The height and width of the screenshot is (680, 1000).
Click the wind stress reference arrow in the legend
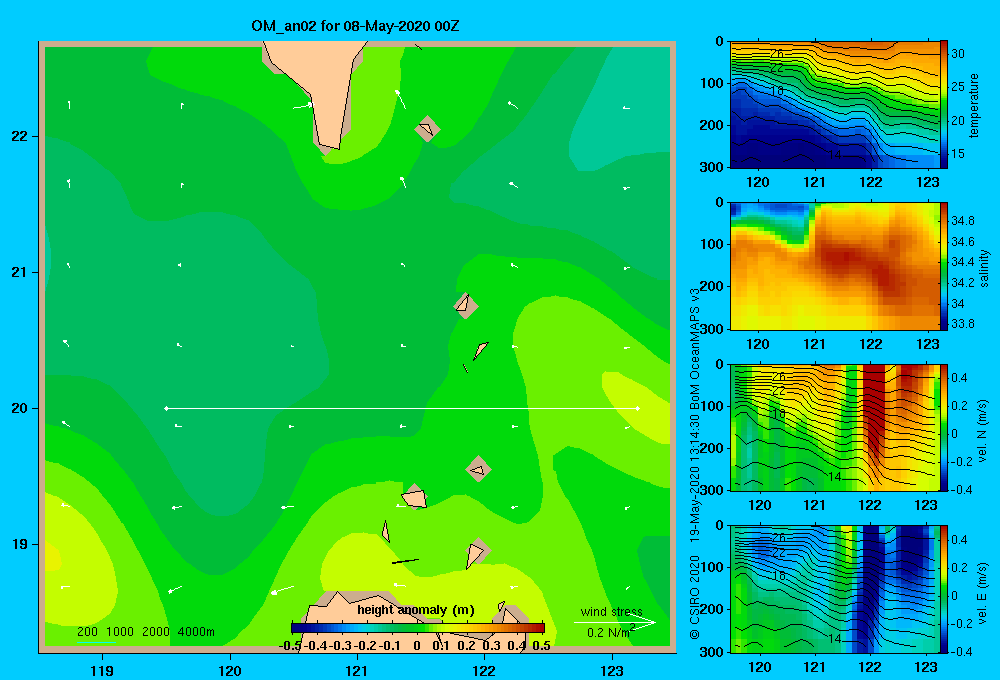615,623
